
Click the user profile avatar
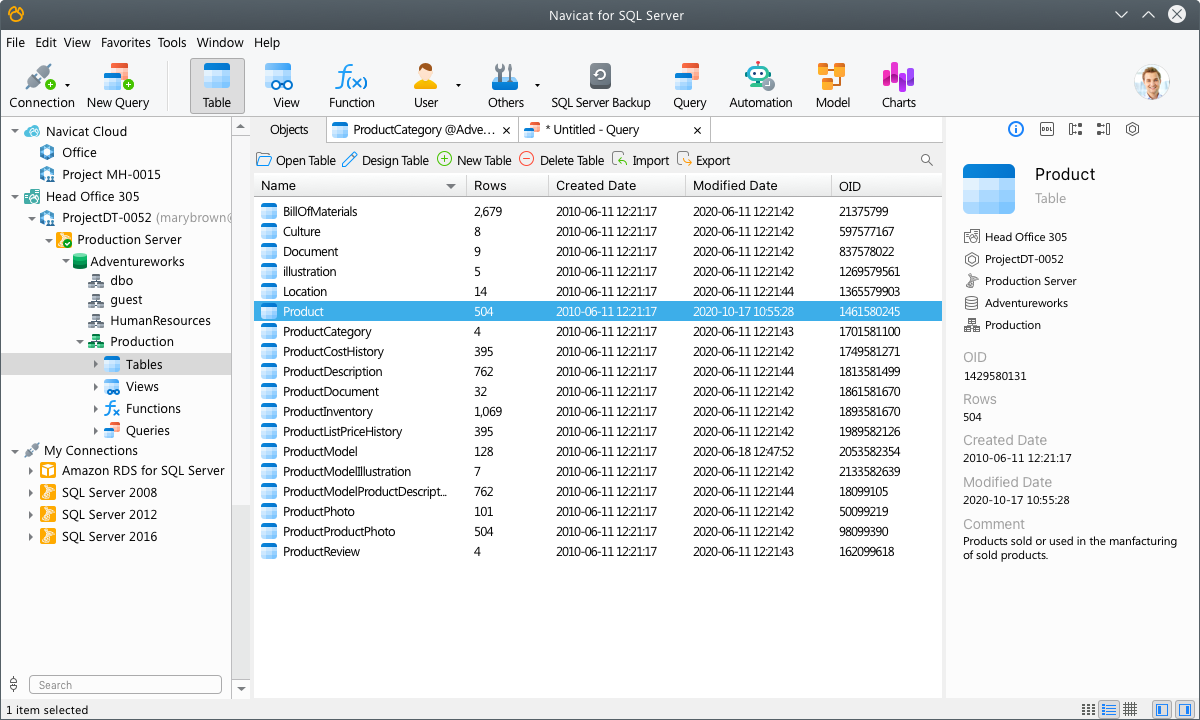pyautogui.click(x=1152, y=83)
